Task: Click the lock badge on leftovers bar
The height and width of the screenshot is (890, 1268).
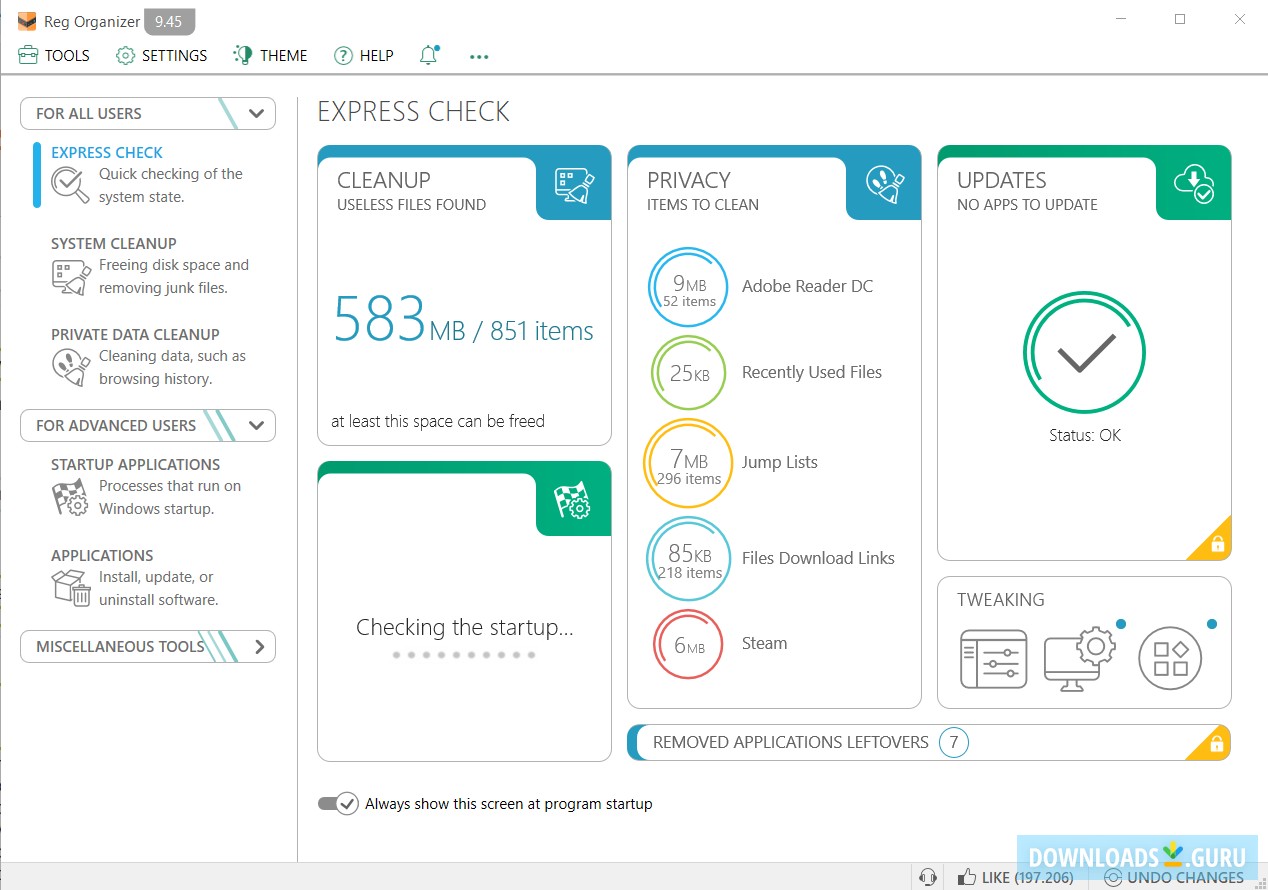Action: (1216, 744)
